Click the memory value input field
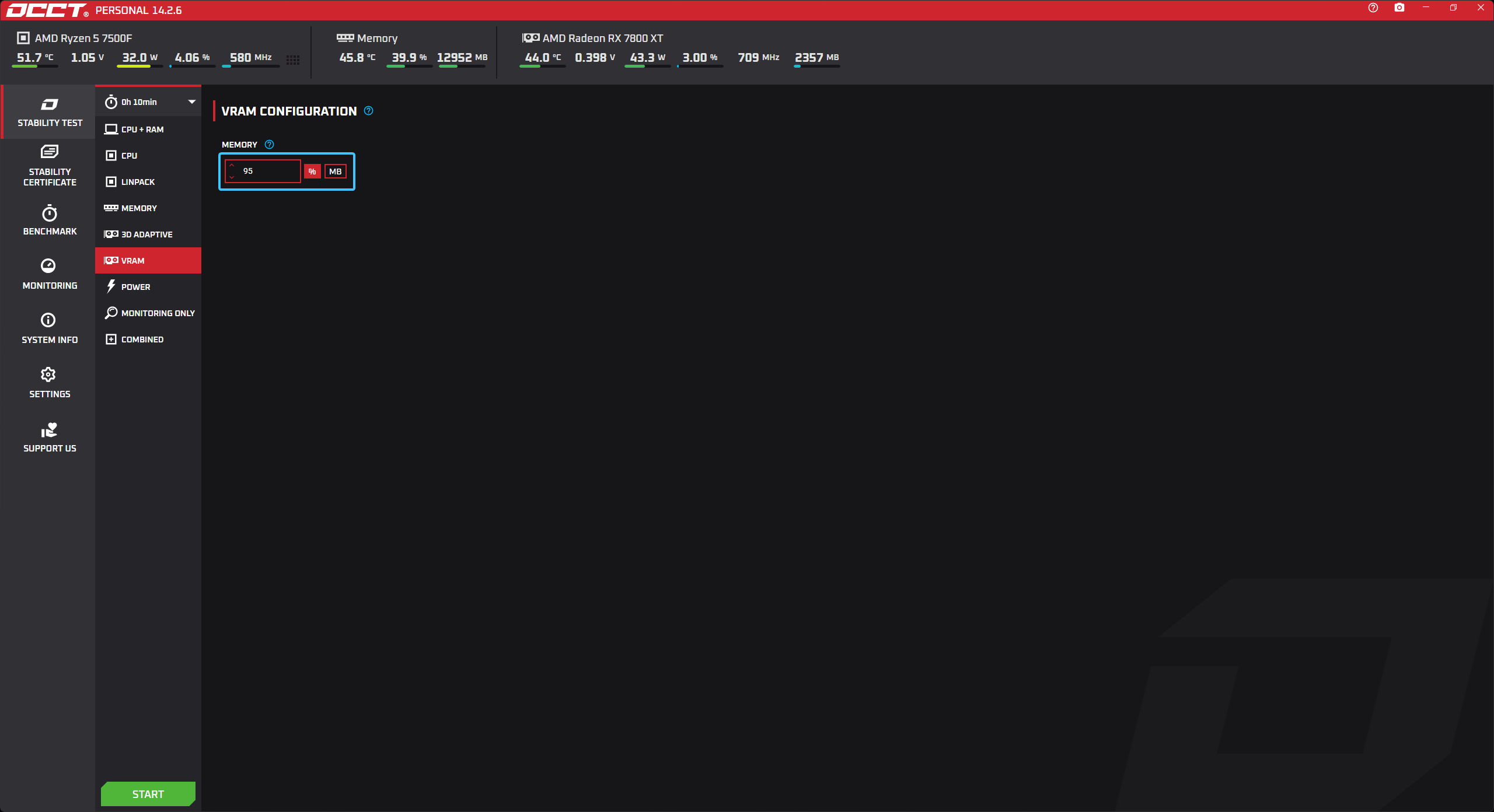This screenshot has height=812, width=1494. click(x=268, y=171)
